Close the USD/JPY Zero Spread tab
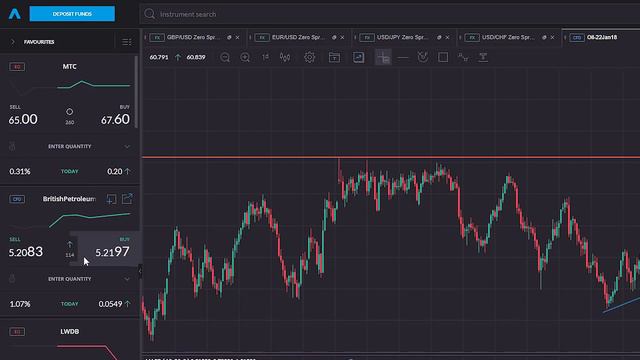Screen dimensions: 640x360 coord(447,38)
